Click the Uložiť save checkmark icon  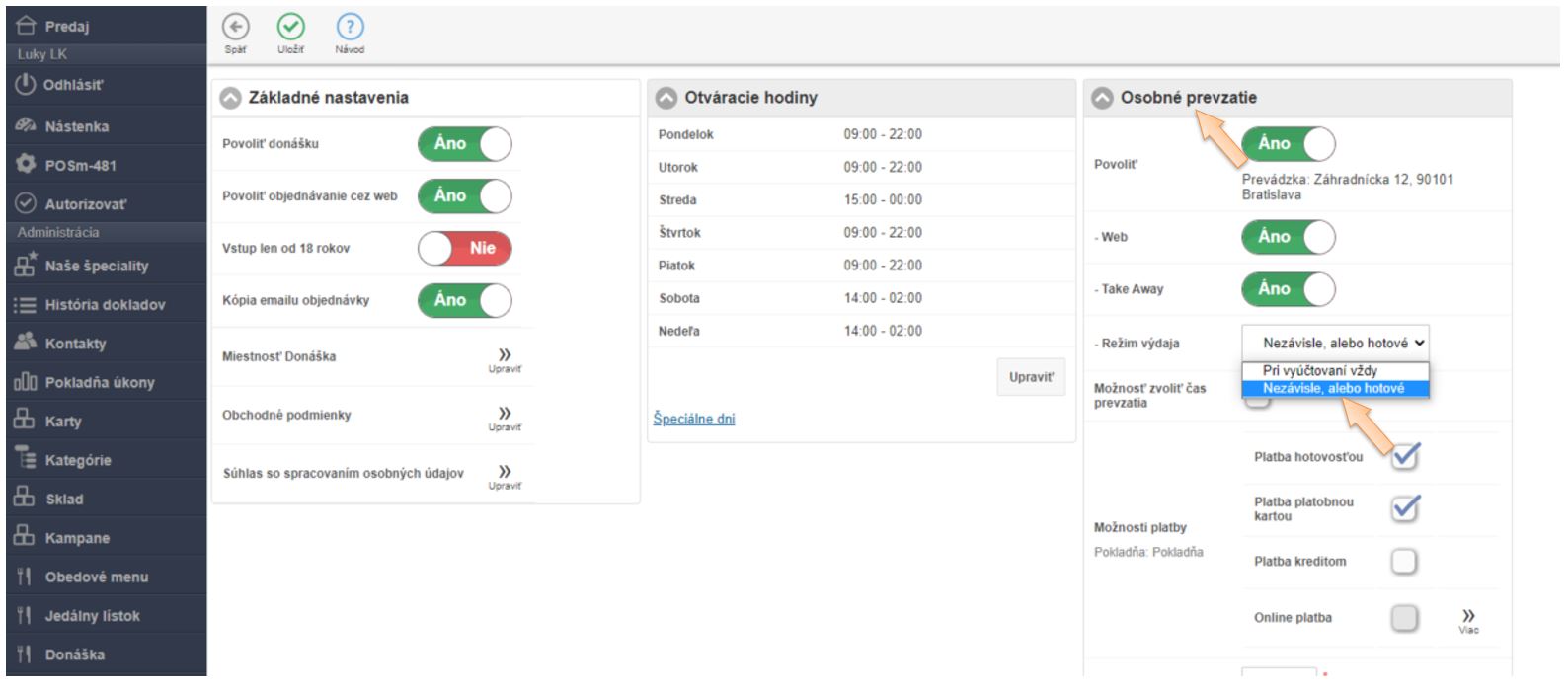pyautogui.click(x=290, y=28)
